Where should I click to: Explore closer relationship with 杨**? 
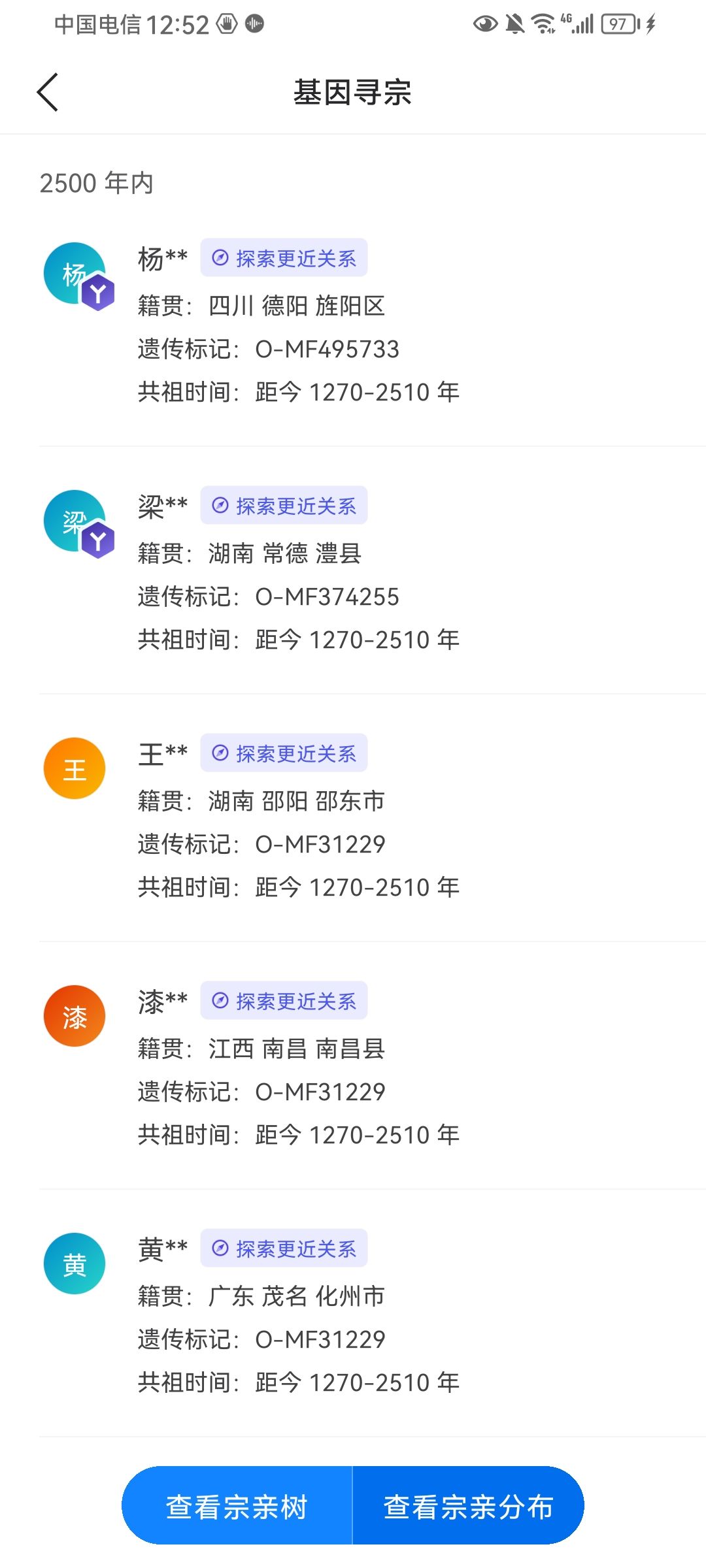click(284, 258)
